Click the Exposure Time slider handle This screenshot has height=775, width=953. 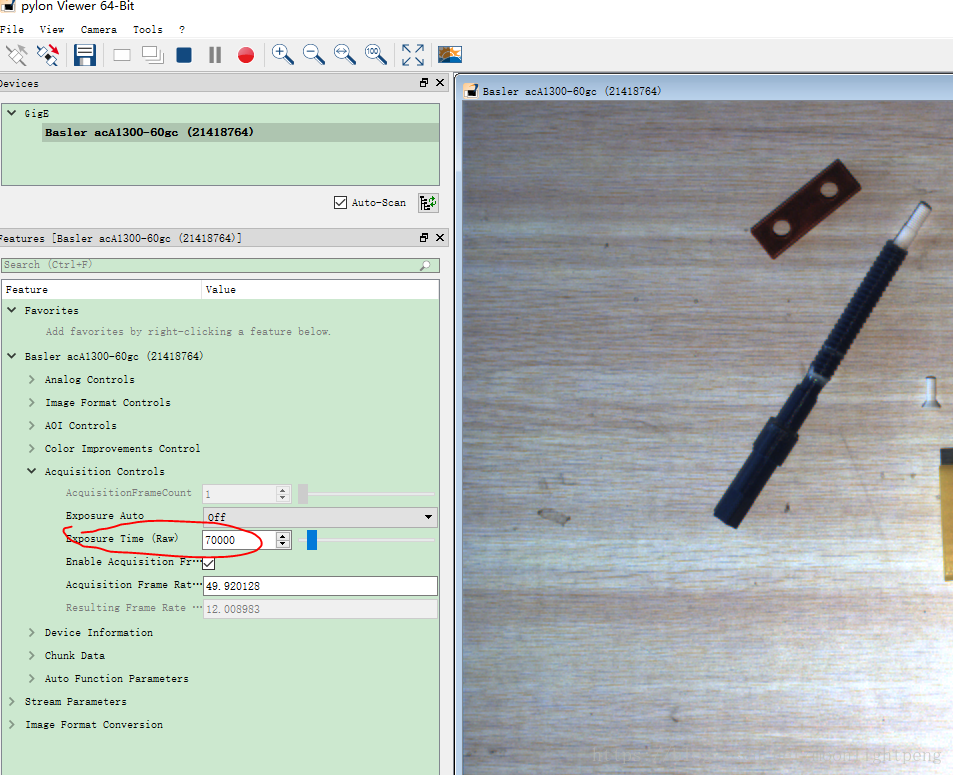pos(312,540)
